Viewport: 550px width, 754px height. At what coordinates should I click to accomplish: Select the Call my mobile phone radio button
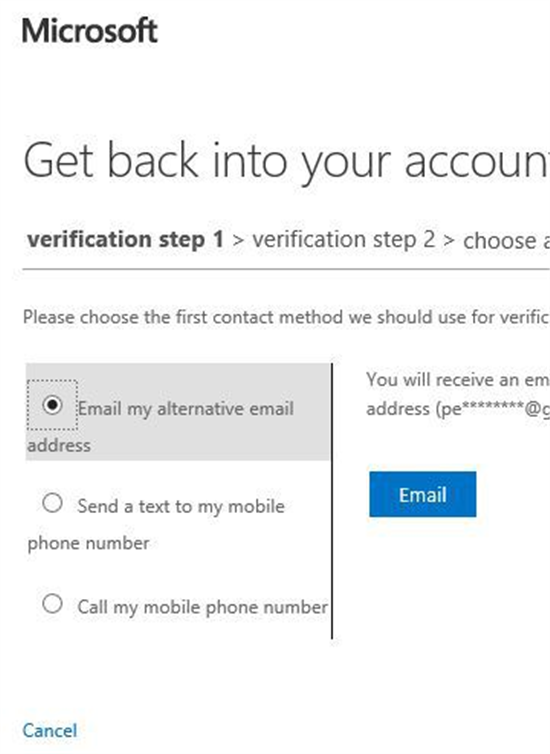pos(52,603)
